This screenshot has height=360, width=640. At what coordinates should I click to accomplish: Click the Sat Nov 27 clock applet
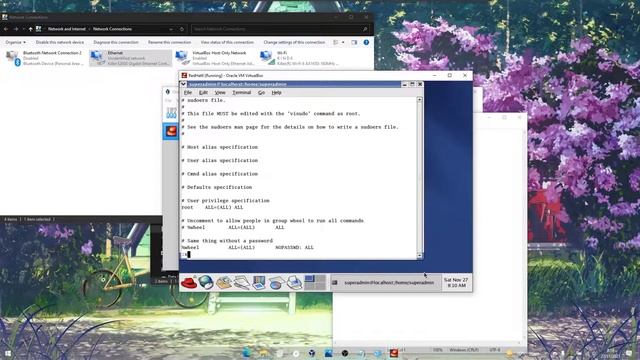456,282
